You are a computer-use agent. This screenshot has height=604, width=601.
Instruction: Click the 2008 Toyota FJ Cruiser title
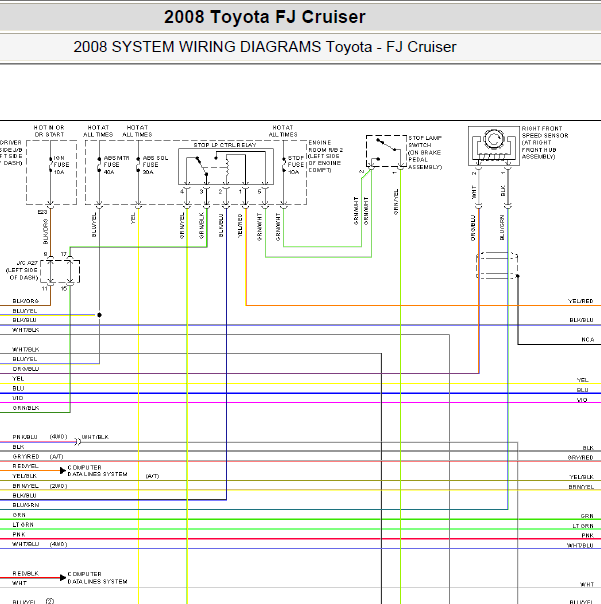click(x=265, y=17)
